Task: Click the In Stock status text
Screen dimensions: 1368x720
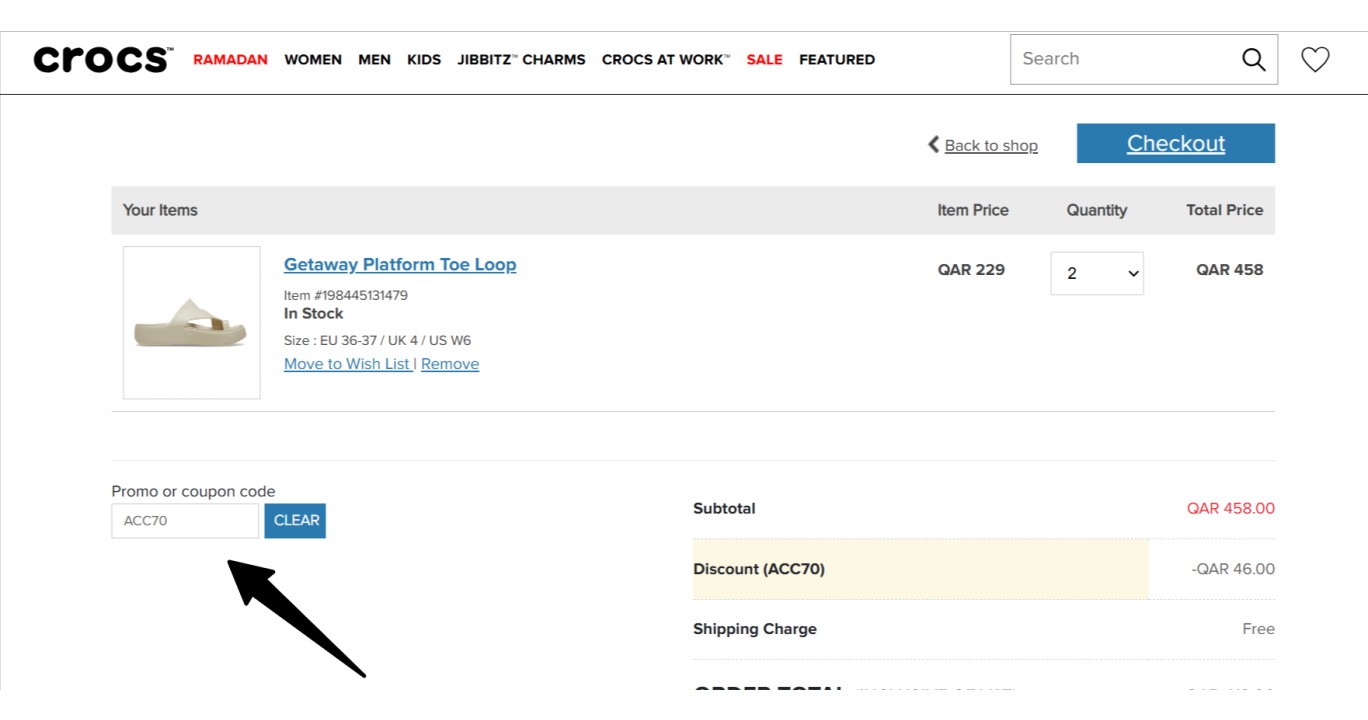Action: [314, 313]
